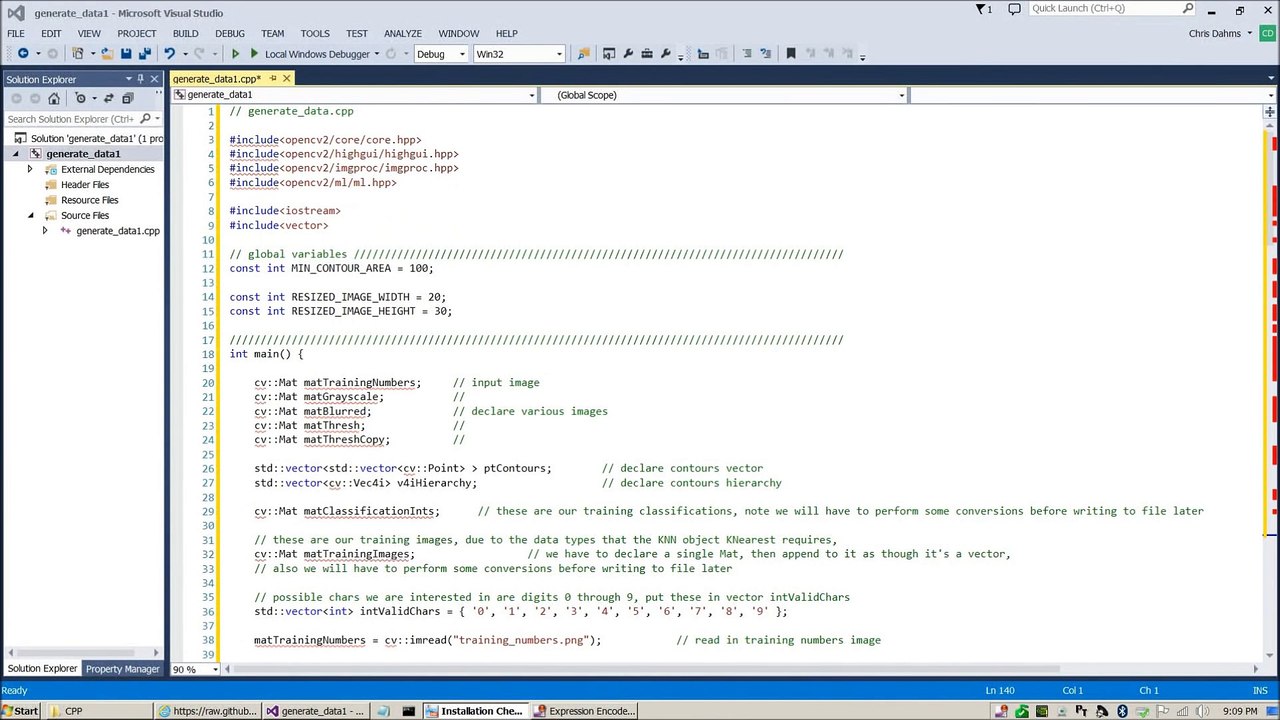Image resolution: width=1280 pixels, height=720 pixels.
Task: Click the Open File folder icon
Action: tap(107, 54)
